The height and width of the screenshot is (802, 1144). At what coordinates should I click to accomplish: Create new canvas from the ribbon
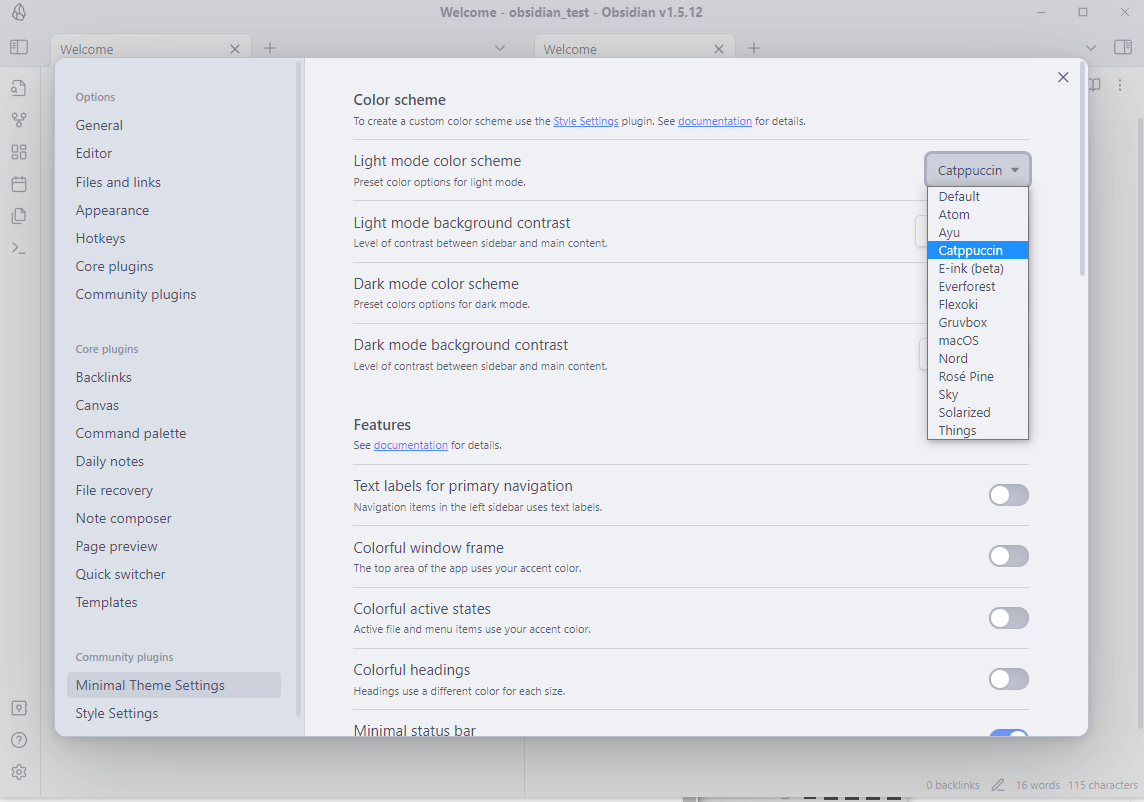coord(19,152)
